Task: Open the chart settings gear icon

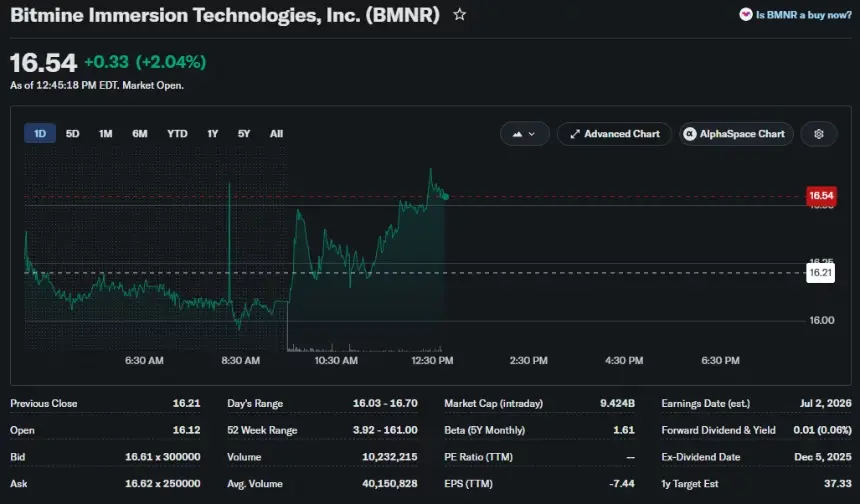Action: tap(819, 134)
